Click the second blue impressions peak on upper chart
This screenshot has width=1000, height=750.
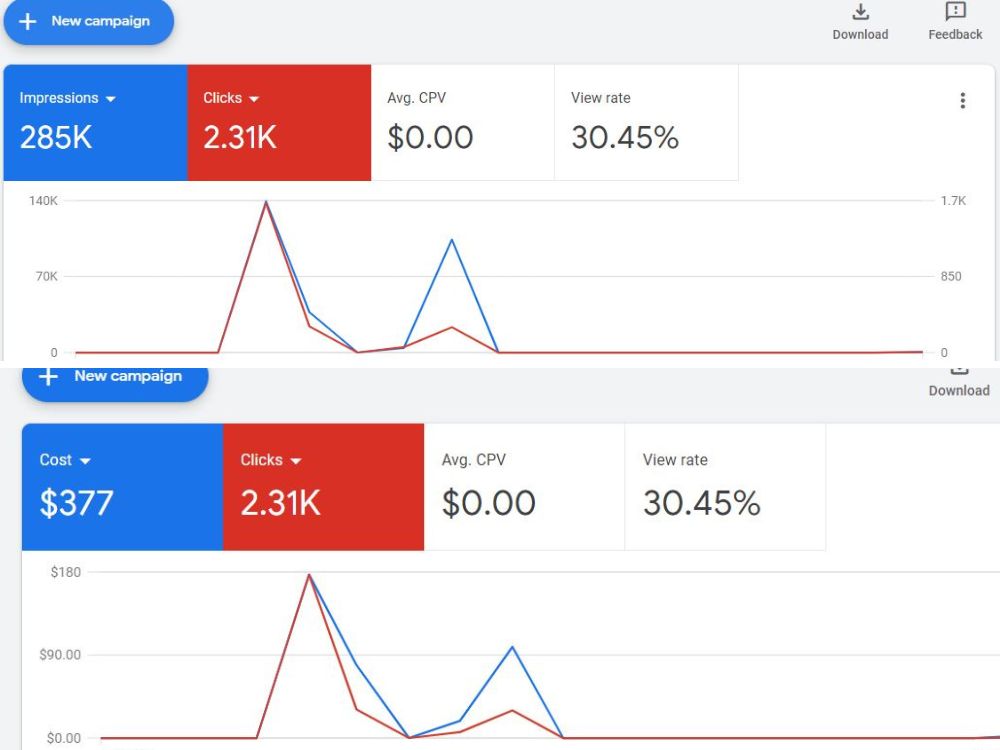[x=452, y=240]
